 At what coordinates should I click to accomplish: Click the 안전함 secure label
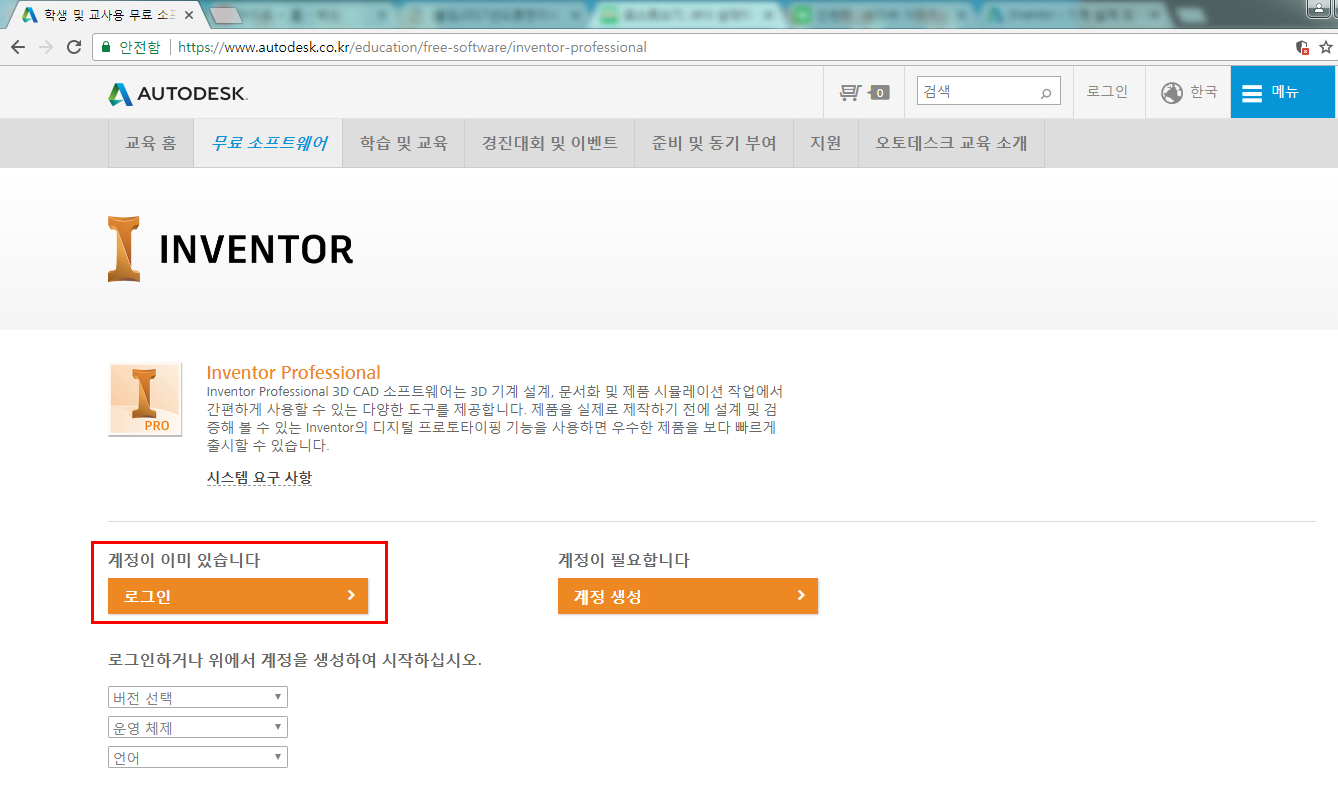pos(139,47)
